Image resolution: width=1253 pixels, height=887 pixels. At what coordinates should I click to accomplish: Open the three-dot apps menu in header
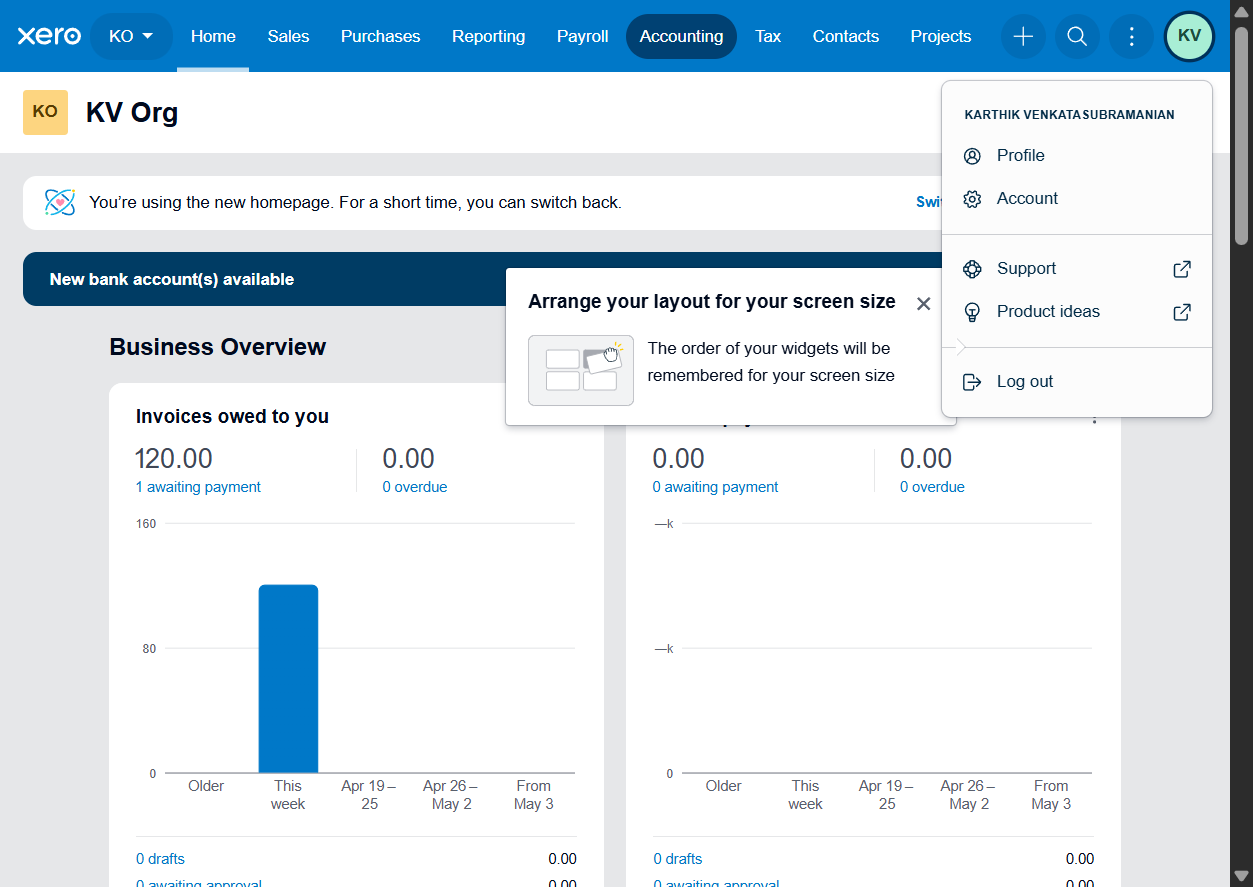click(x=1131, y=36)
